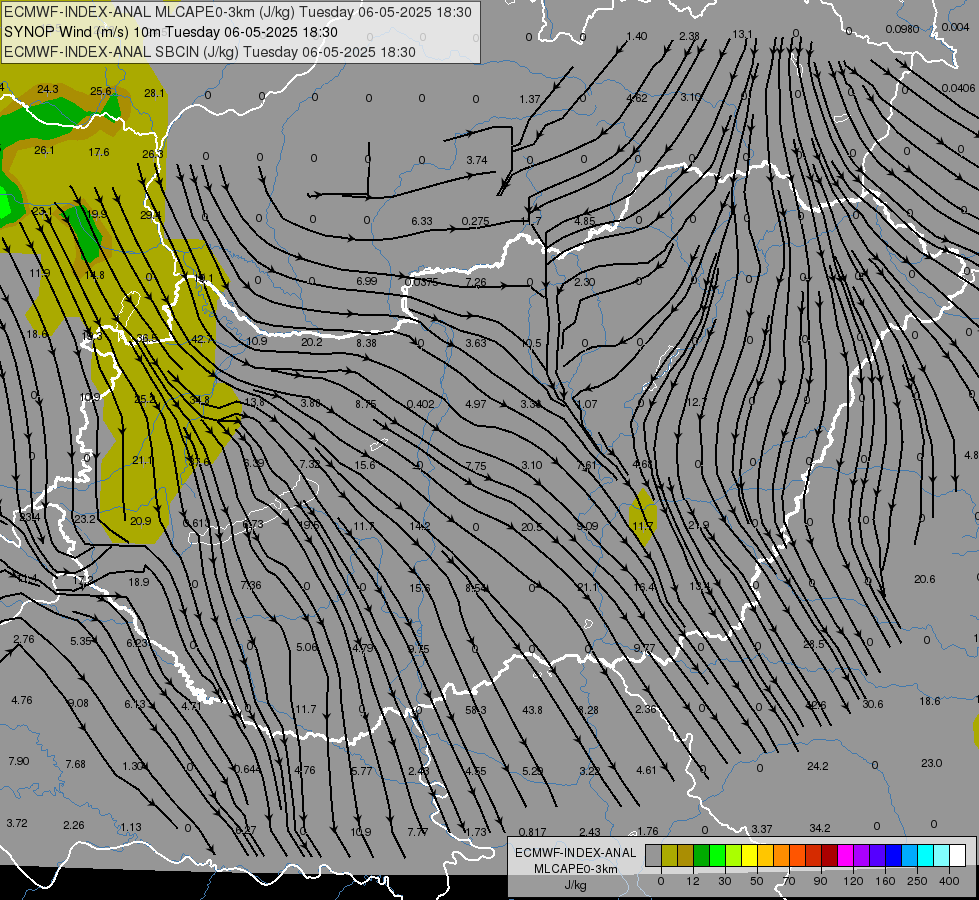
Task: Click the olive-yellow legend swatch above 0
Action: [x=669, y=855]
